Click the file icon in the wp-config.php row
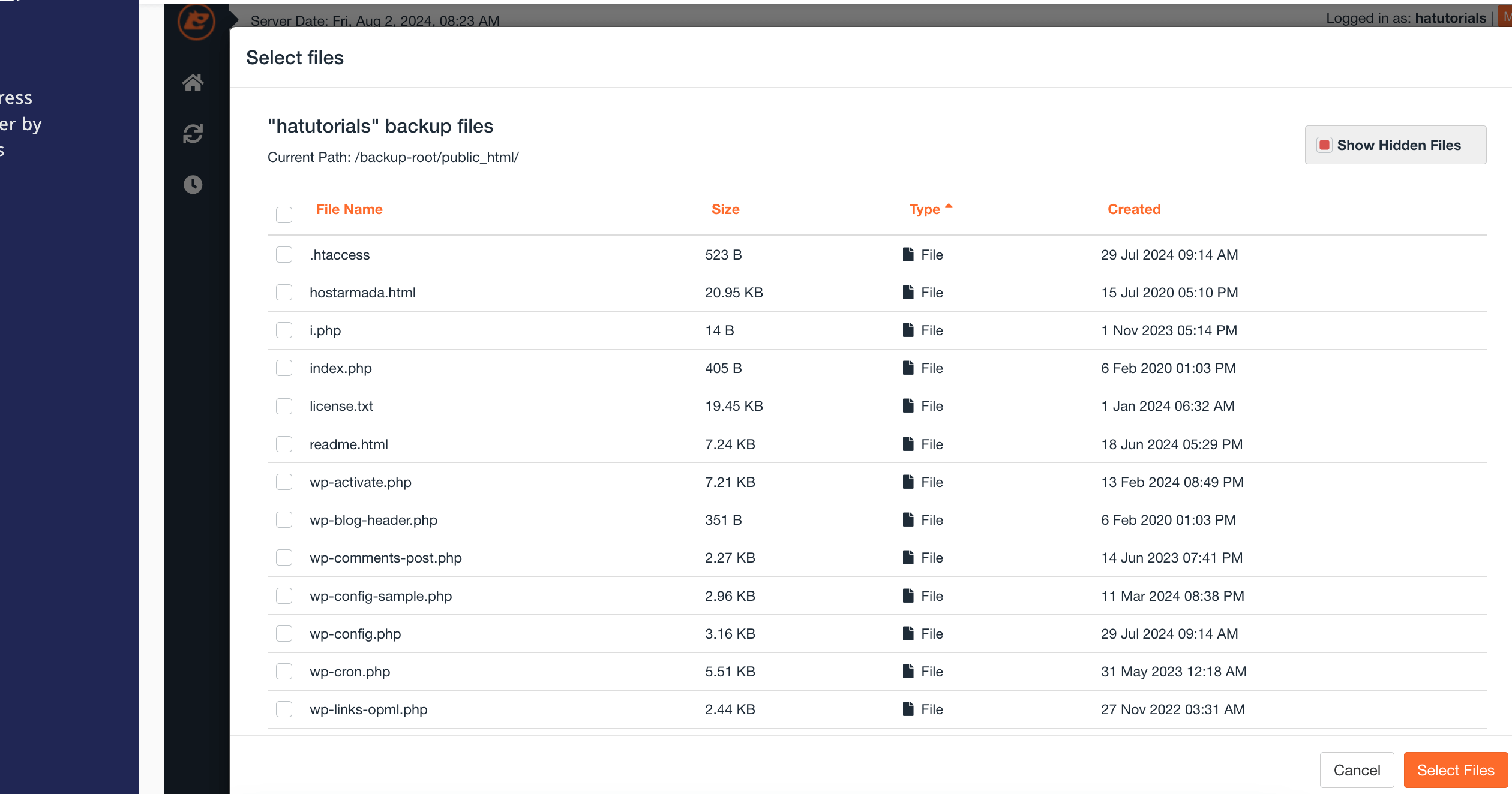The image size is (1512, 794). click(908, 633)
